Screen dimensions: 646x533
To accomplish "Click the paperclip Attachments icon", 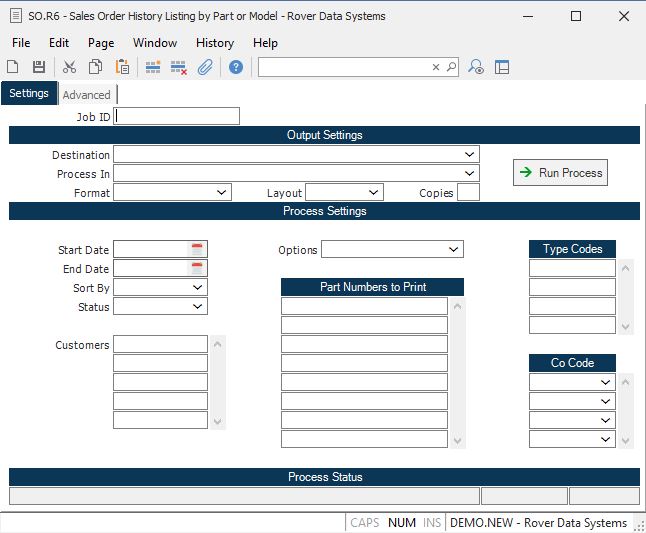I will [205, 67].
